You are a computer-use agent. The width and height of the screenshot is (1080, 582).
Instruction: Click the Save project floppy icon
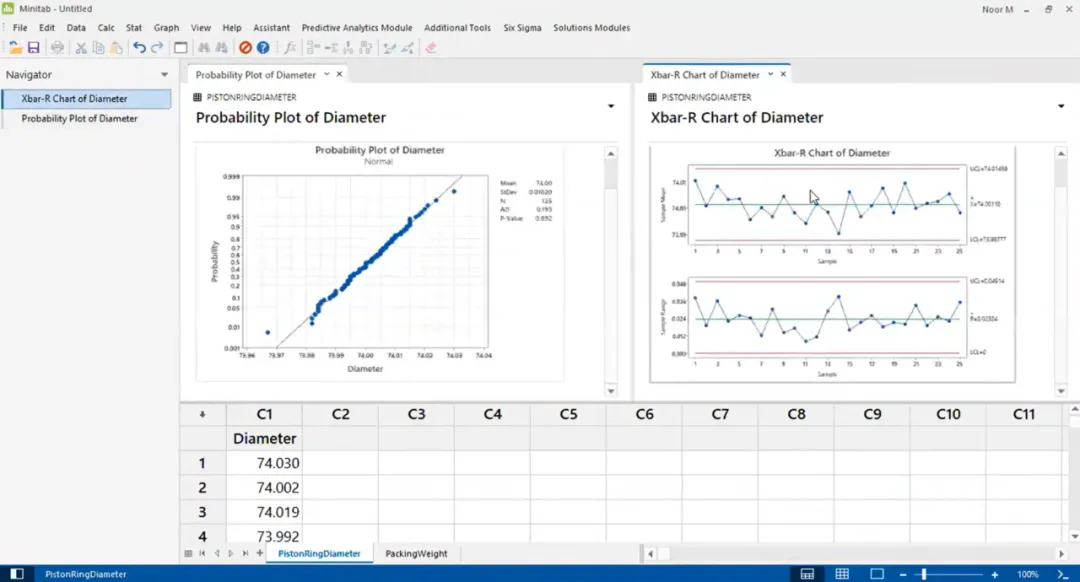[33, 48]
